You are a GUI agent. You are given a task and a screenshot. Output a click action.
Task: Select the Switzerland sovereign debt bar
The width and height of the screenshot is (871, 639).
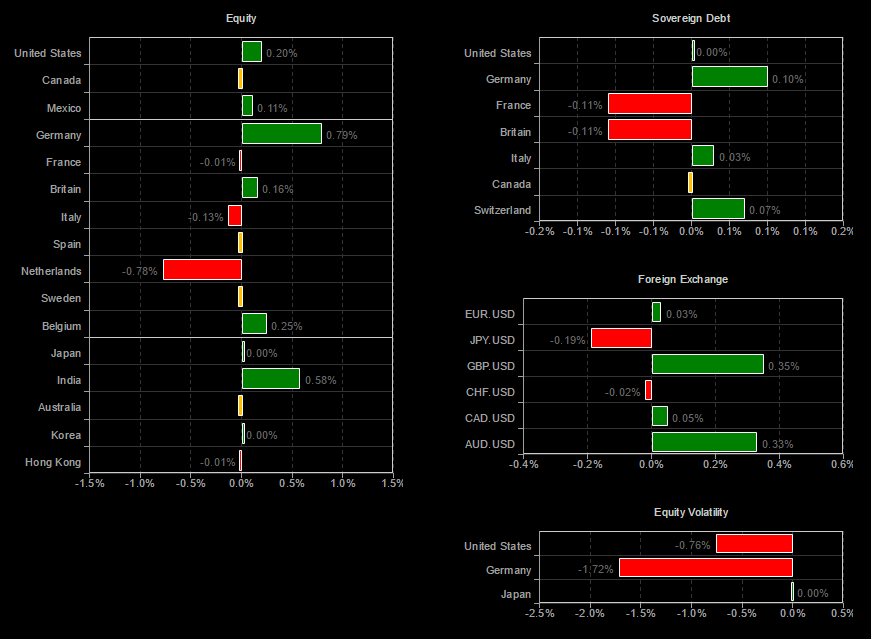coord(718,209)
